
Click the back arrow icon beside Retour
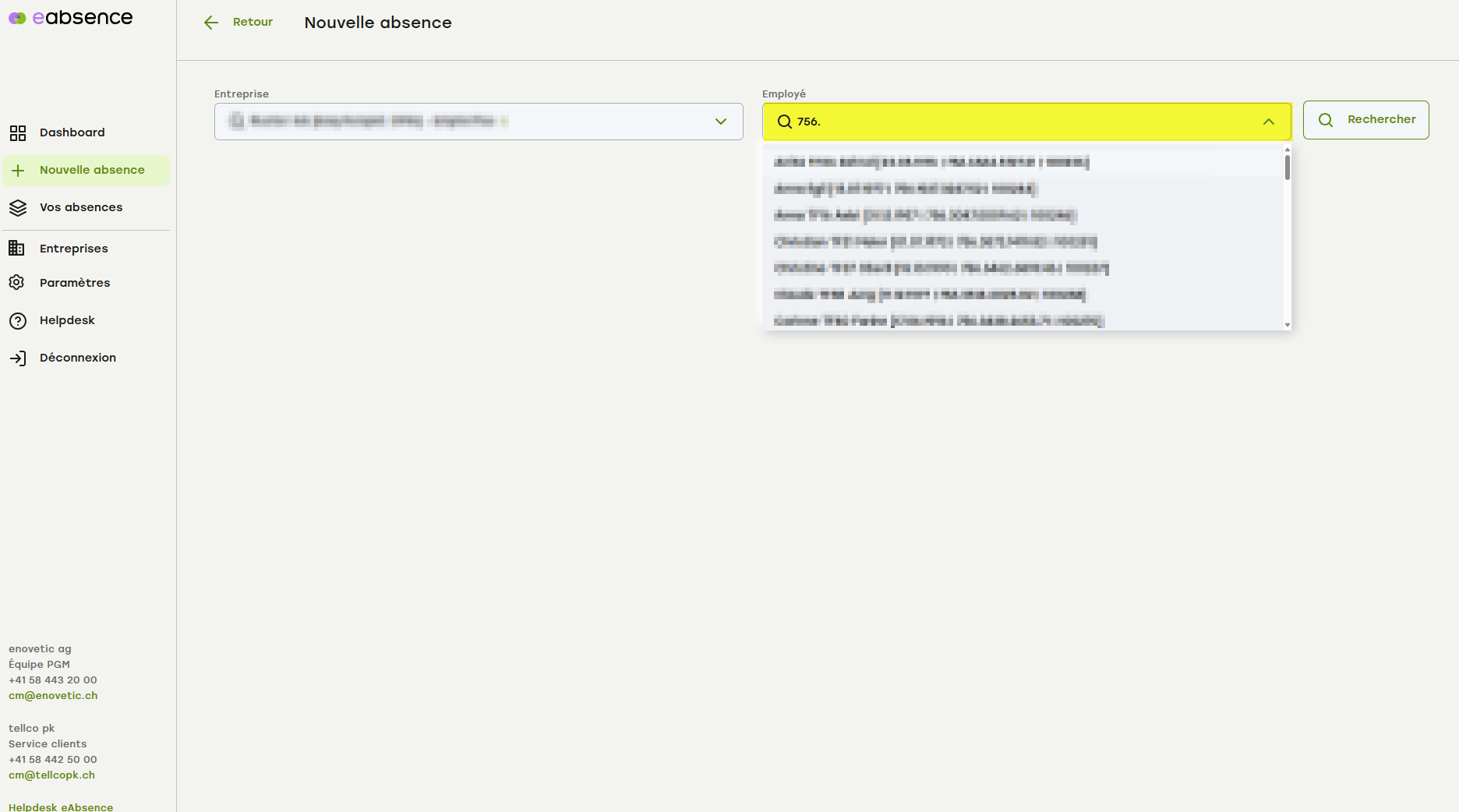point(211,23)
